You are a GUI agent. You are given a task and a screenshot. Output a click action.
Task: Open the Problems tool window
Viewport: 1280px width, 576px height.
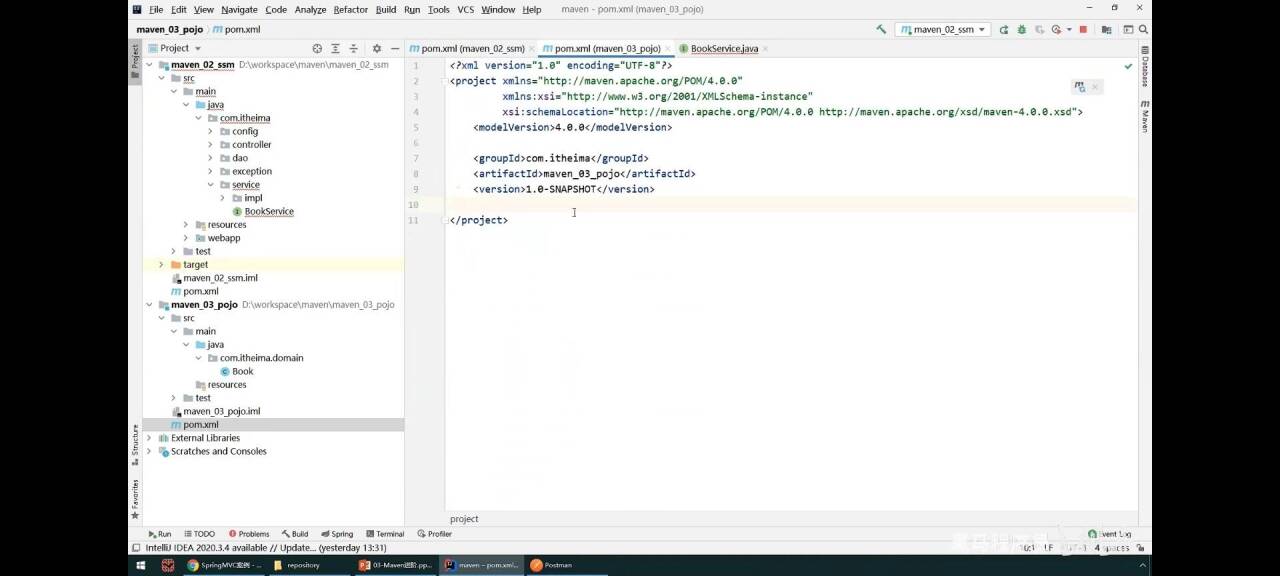(x=249, y=534)
